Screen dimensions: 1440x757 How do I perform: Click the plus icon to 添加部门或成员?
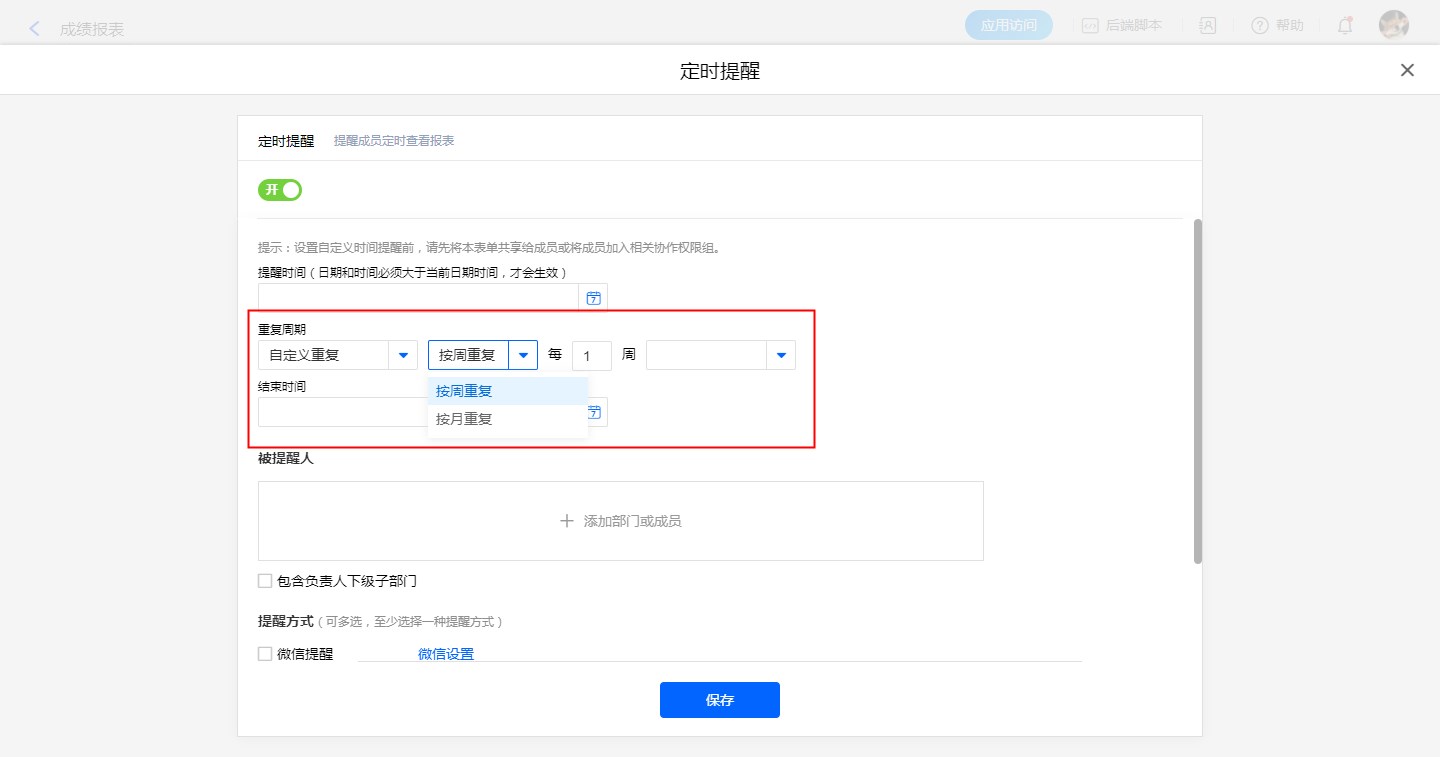(x=567, y=521)
